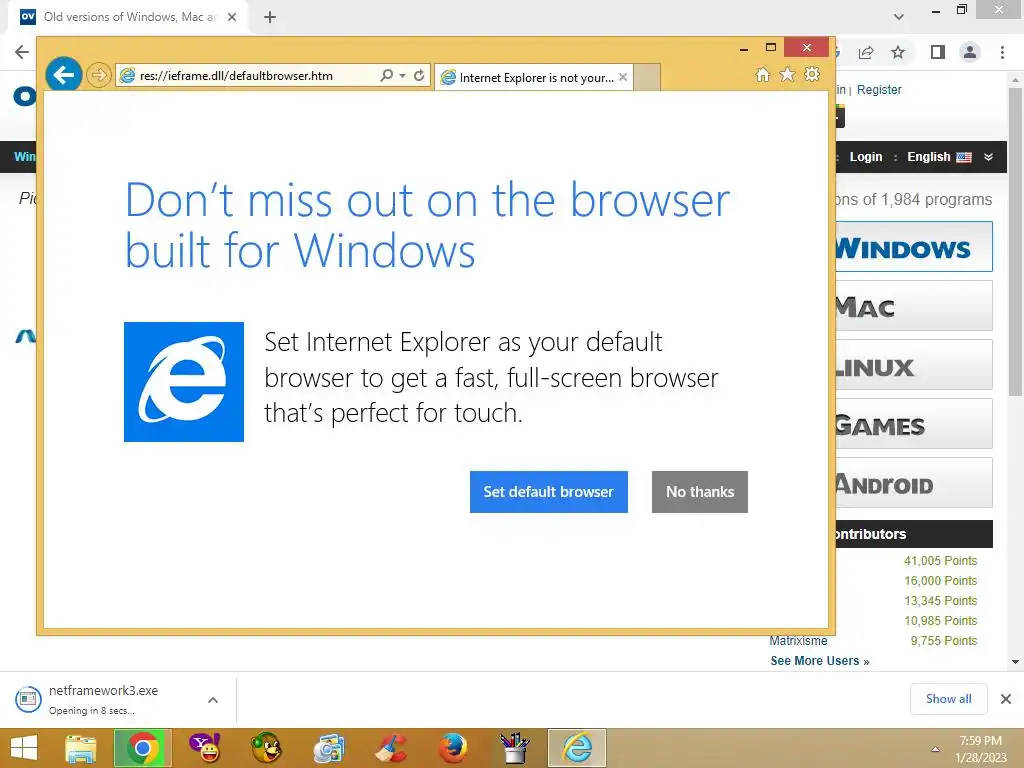Select the Mac category button
Image resolution: width=1024 pixels, height=768 pixels.
[914, 306]
